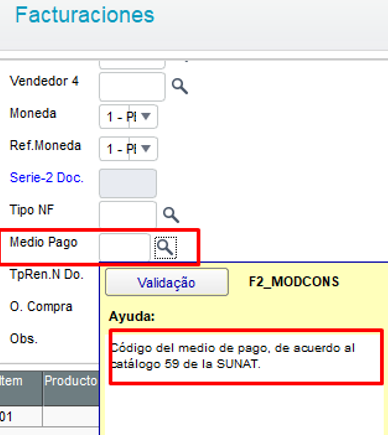This screenshot has width=388, height=435.
Task: Expand the Moneda dropdown
Action: tap(146, 116)
